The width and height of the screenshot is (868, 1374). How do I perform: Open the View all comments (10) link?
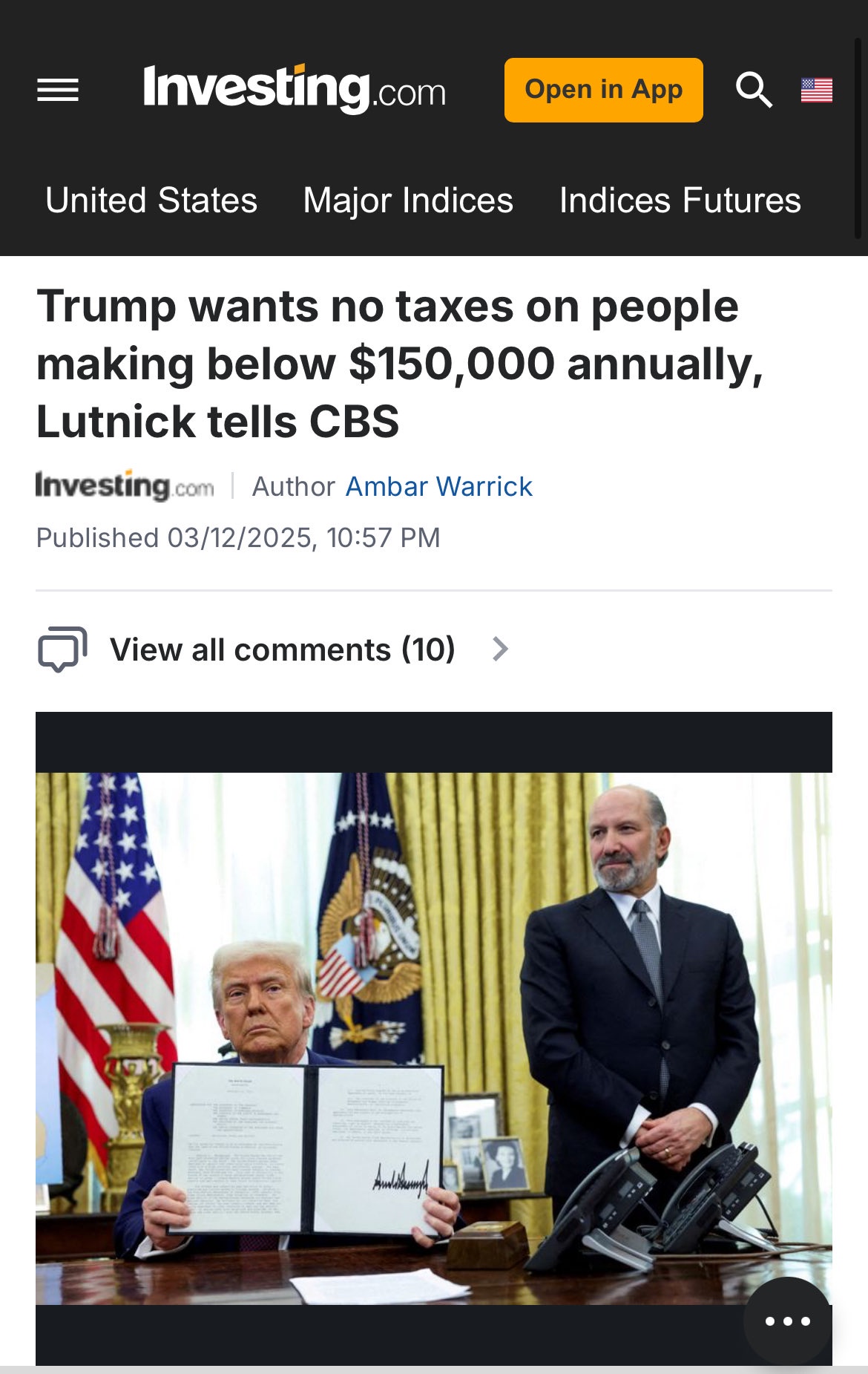tap(282, 650)
